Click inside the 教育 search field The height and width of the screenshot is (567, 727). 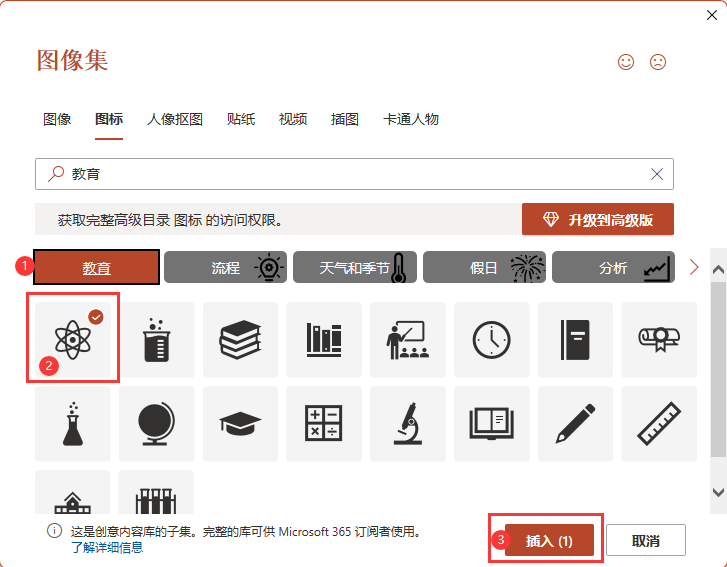tap(354, 174)
